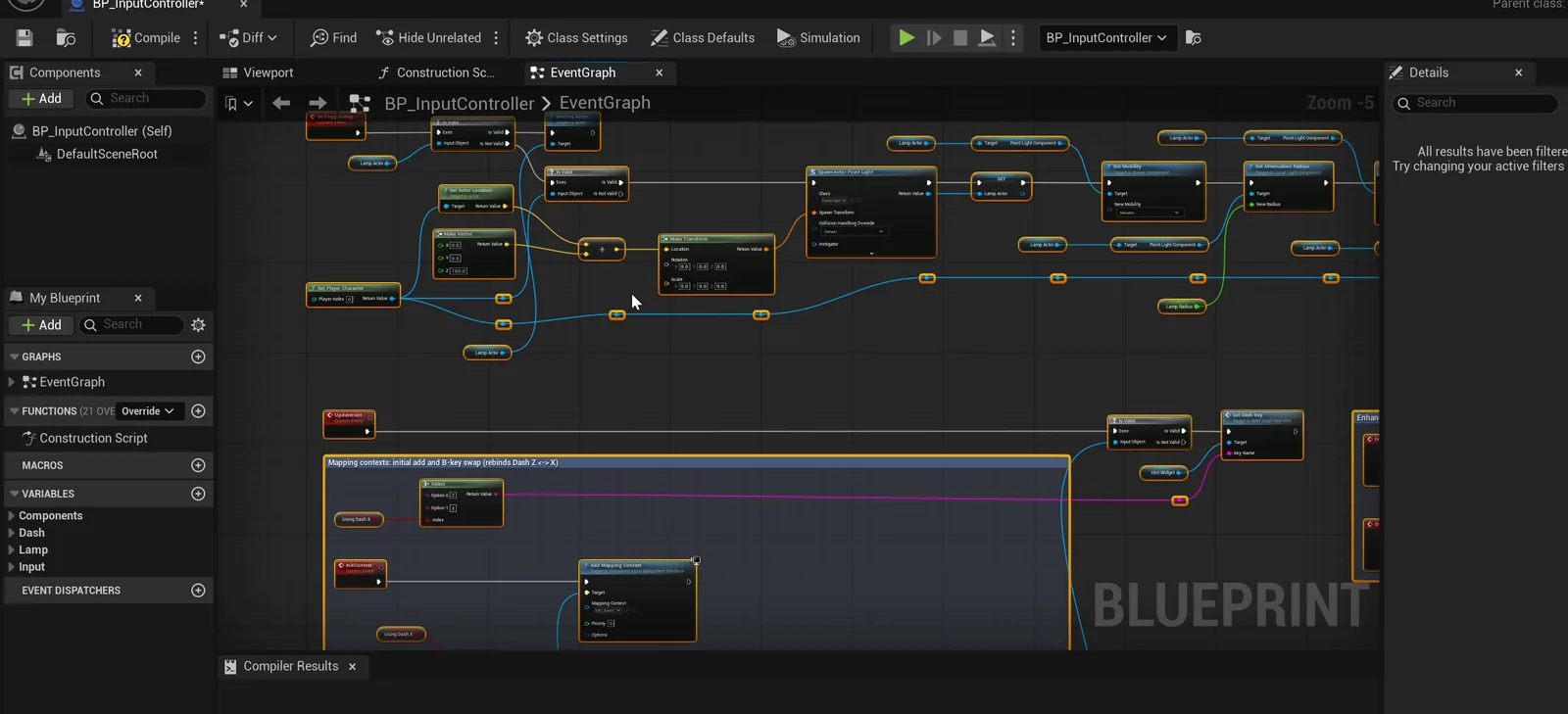Expand the Dash variable category
The image size is (1568, 714).
tap(11, 533)
